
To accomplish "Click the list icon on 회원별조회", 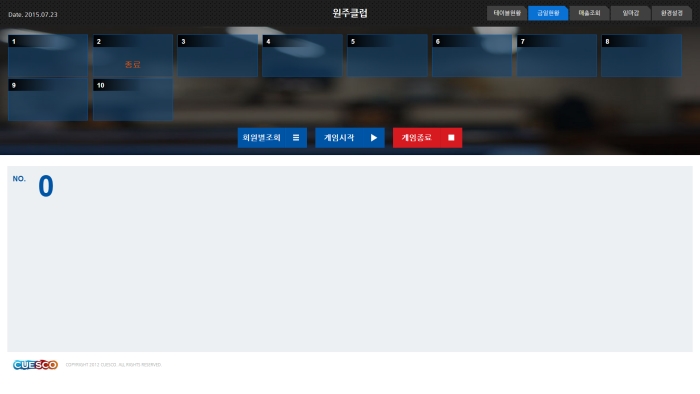I will pos(296,138).
